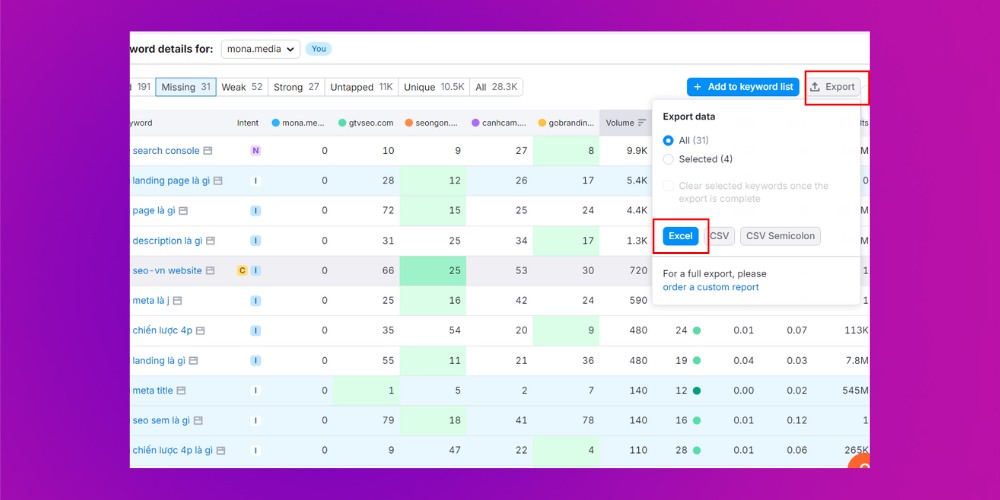Click the Intent column header
This screenshot has width=1000, height=500.
[248, 122]
